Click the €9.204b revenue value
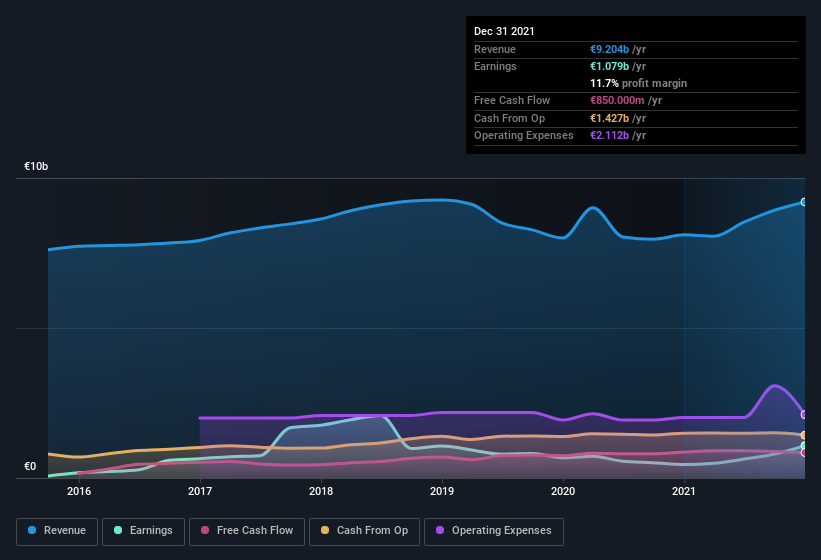Viewport: 821px width, 560px height. pyautogui.click(x=609, y=49)
